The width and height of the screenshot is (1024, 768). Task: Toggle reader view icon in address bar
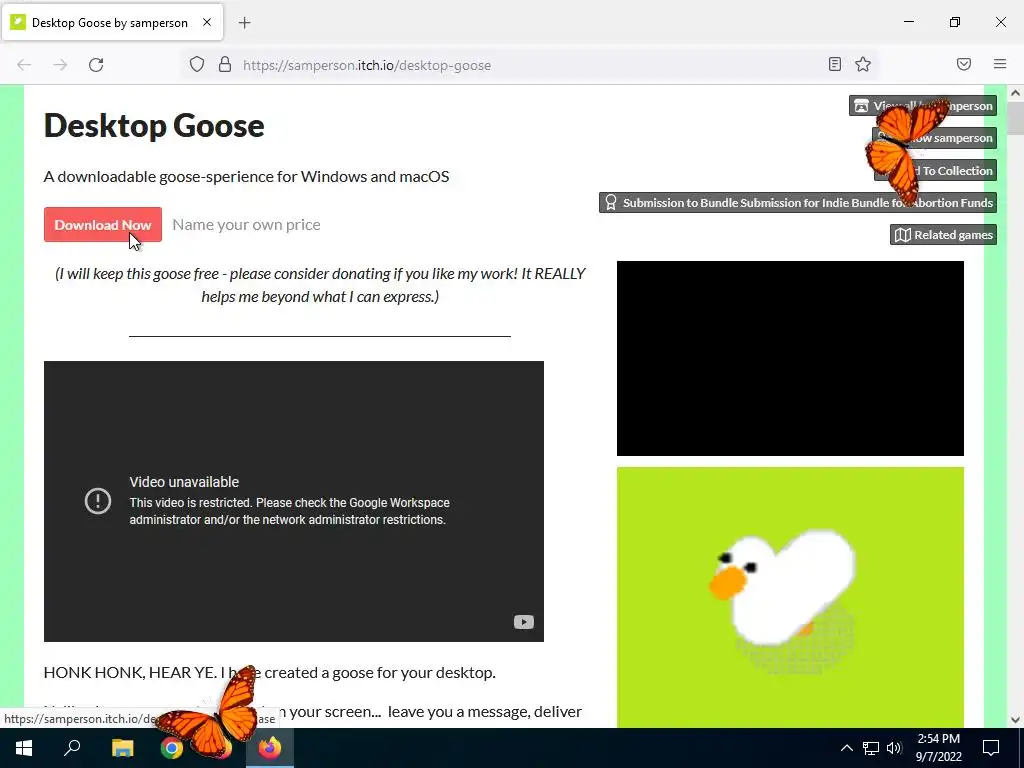(835, 64)
